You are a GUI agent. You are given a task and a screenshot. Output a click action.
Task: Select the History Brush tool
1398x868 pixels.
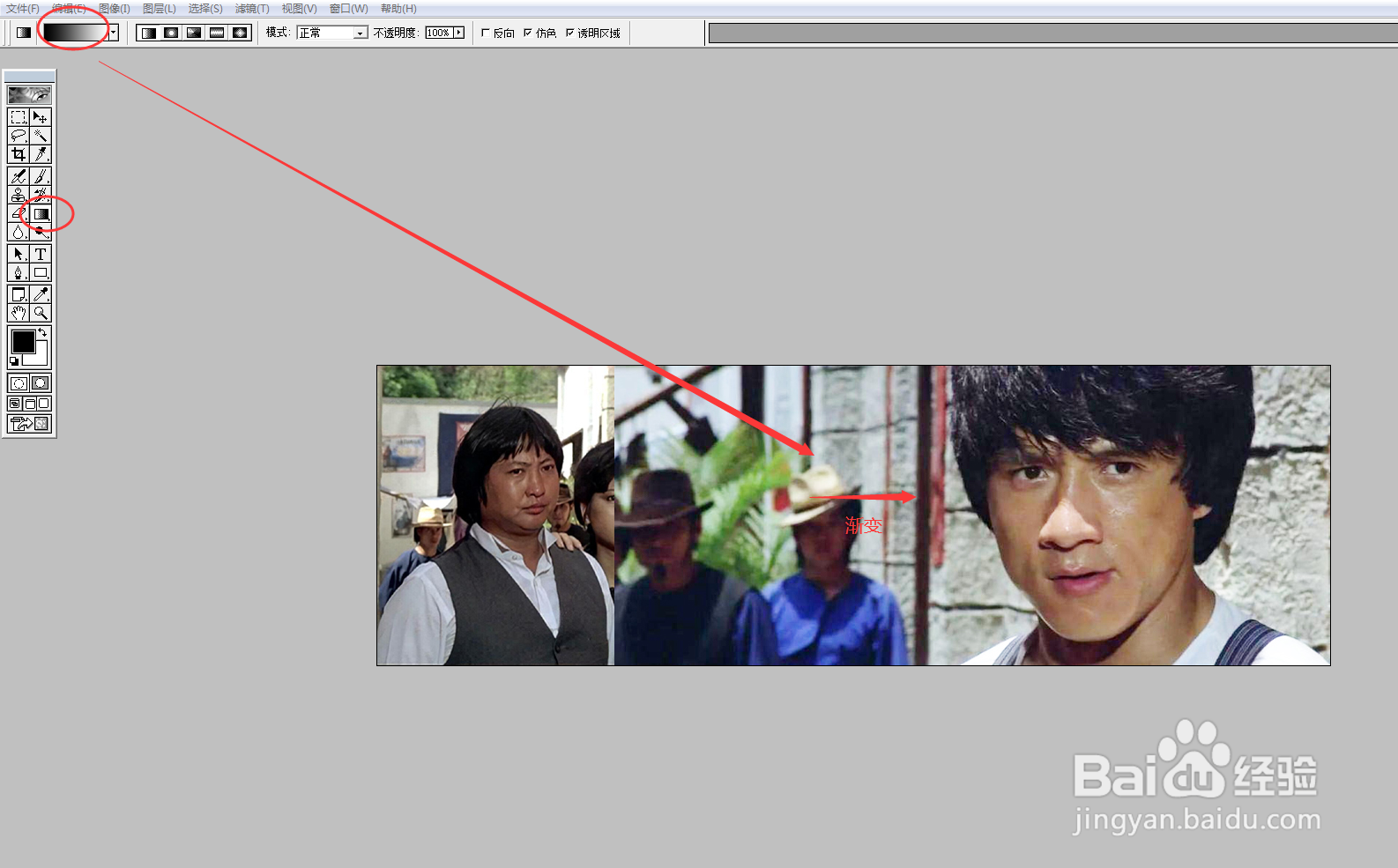pyautogui.click(x=41, y=195)
